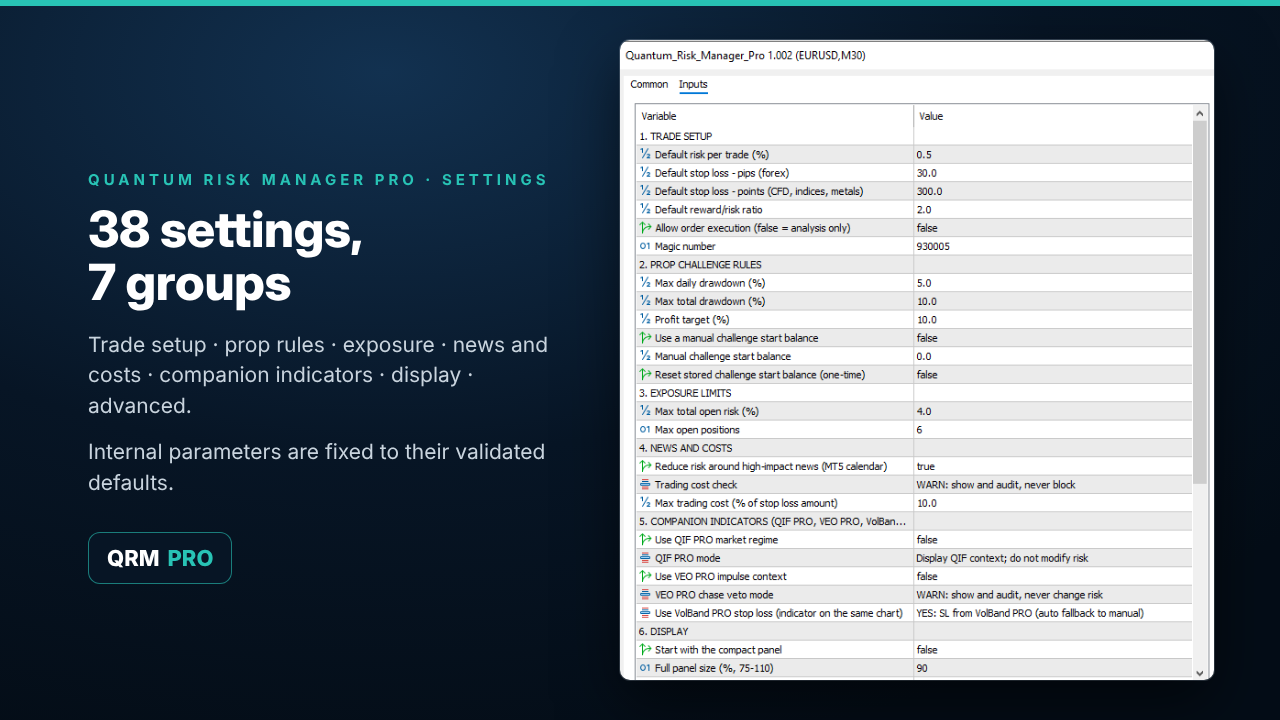Select the icon next to Max total open risk (%)
The width and height of the screenshot is (1280, 720).
645,411
